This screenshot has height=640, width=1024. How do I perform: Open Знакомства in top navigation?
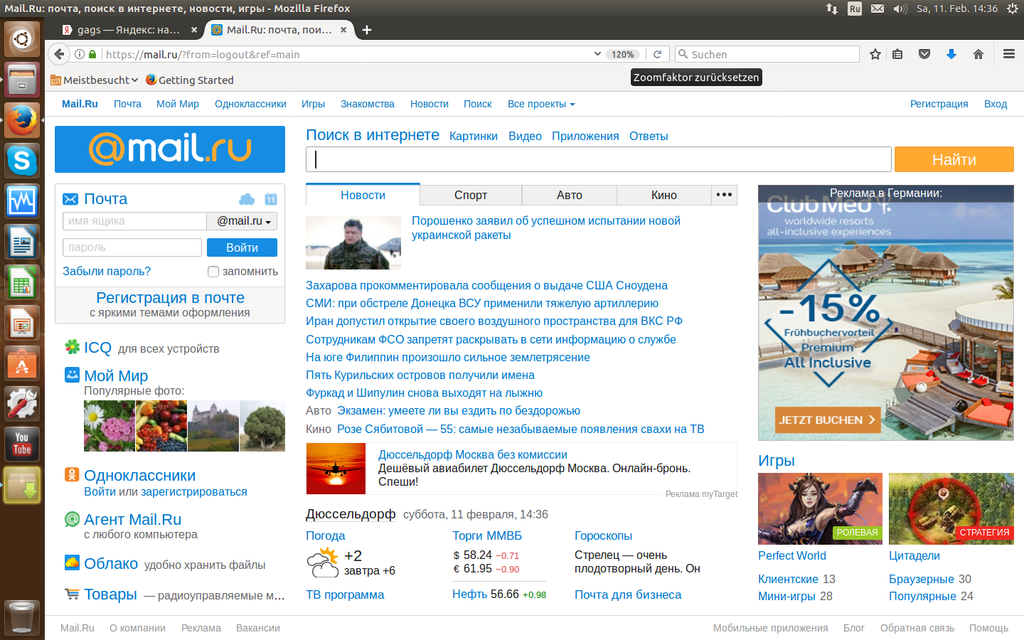point(367,104)
